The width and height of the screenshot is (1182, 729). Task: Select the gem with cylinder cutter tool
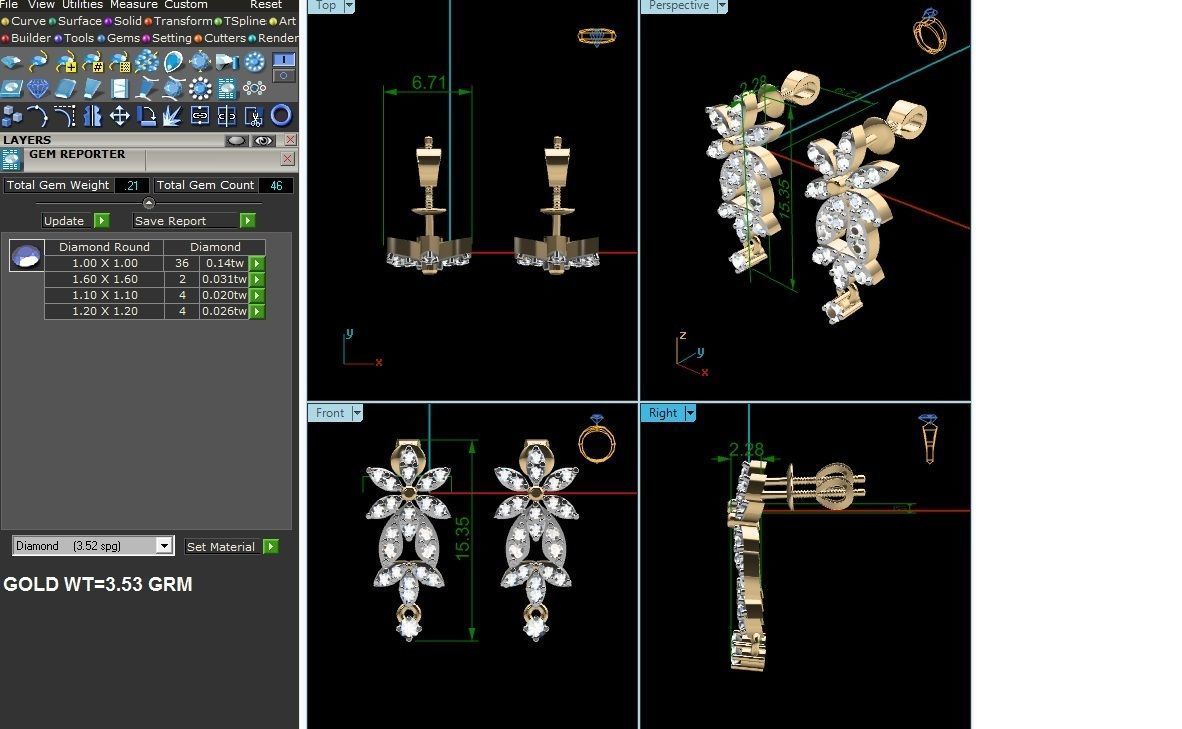click(x=227, y=62)
